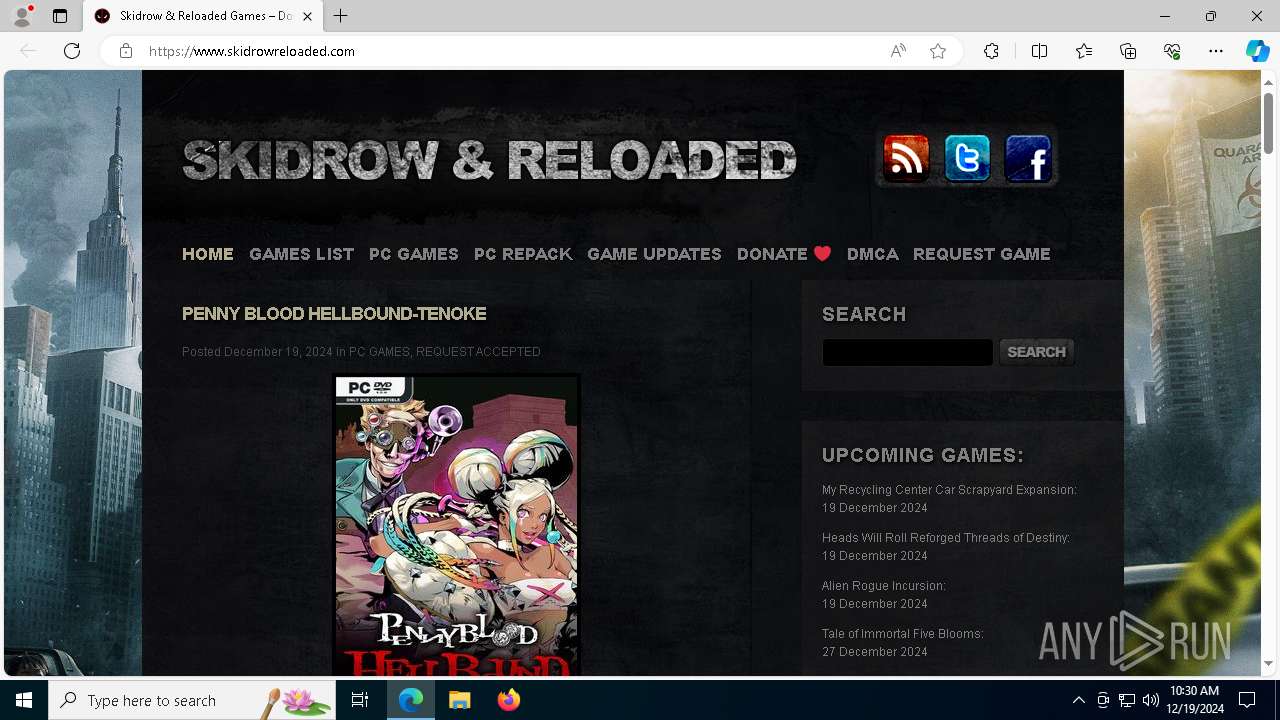Open network status tray icon
This screenshot has height=720, width=1280.
point(1126,700)
